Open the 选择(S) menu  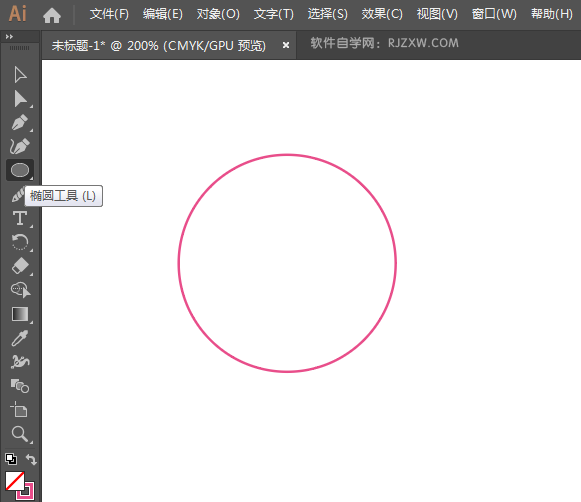pyautogui.click(x=328, y=14)
